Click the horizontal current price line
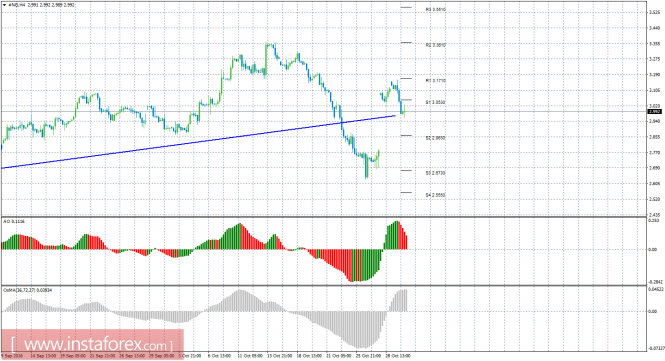 click(324, 112)
